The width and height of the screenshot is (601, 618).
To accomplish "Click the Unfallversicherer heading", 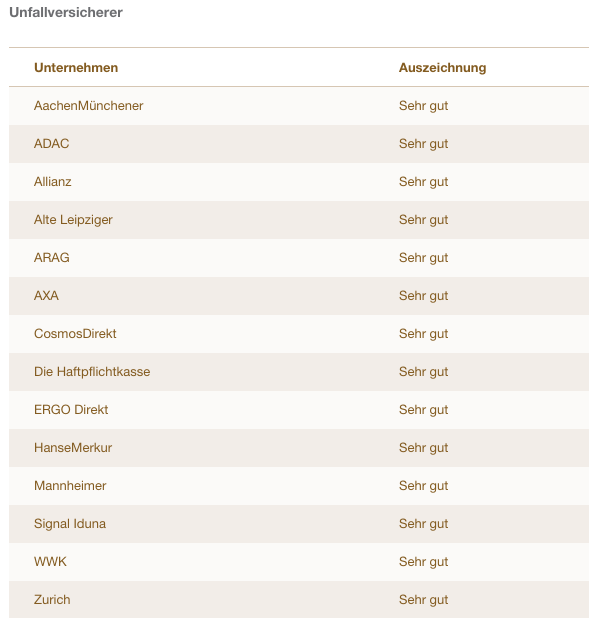I will (x=66, y=12).
